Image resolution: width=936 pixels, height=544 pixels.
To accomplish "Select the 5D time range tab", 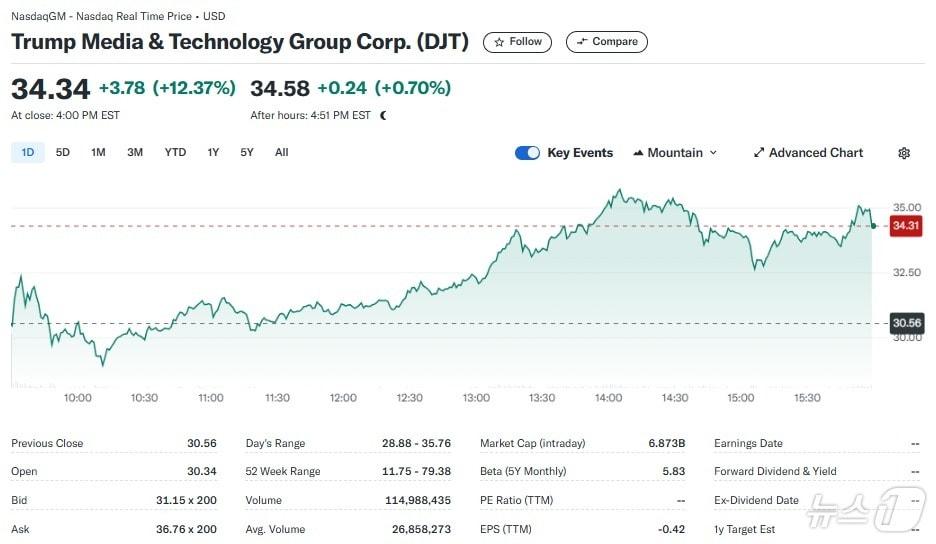I will tap(62, 153).
